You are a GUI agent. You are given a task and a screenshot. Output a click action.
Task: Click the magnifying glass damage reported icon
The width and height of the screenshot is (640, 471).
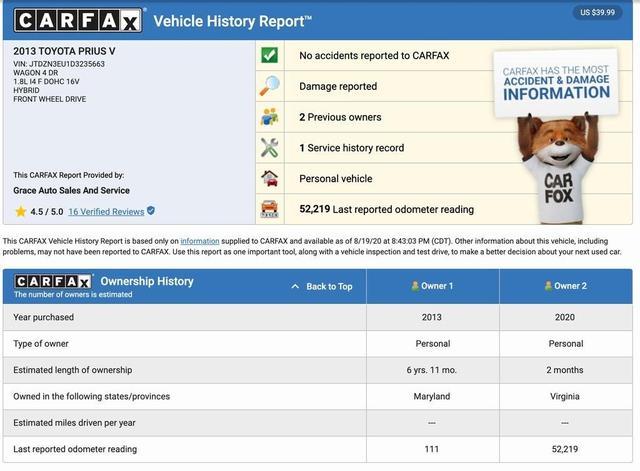[x=269, y=86]
